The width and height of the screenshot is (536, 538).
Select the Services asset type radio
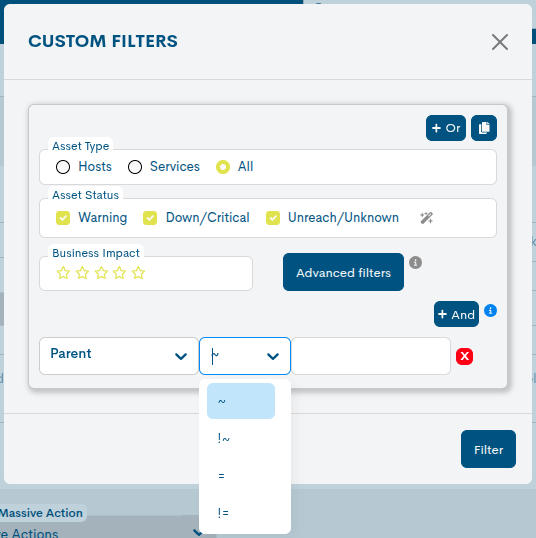pyautogui.click(x=135, y=167)
